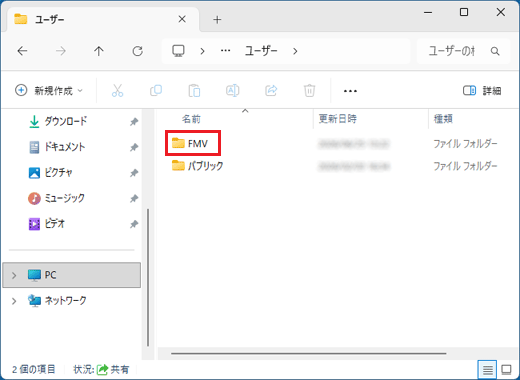Click the pin icon next to ドキュメント

point(134,147)
